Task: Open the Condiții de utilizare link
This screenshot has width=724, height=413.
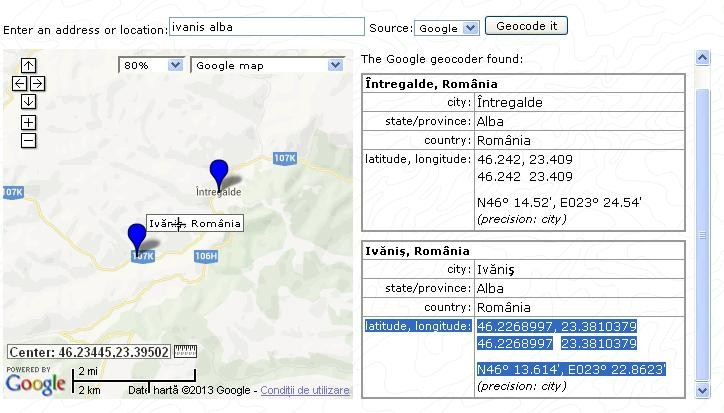Action: 305,390
